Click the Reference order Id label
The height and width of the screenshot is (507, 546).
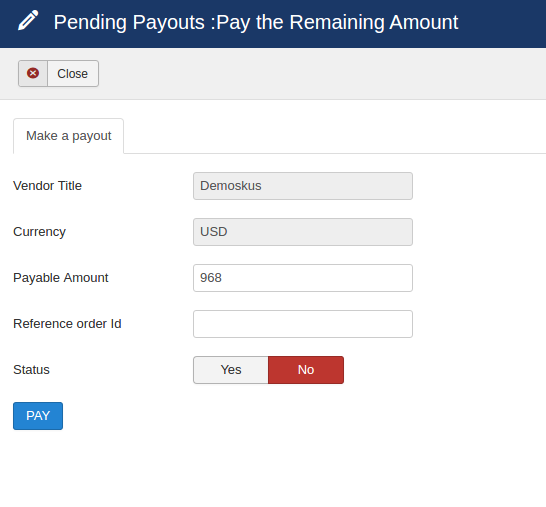(67, 324)
